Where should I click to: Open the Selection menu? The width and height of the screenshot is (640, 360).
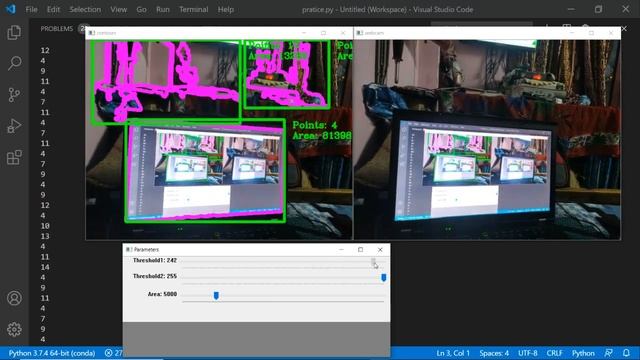tap(85, 9)
